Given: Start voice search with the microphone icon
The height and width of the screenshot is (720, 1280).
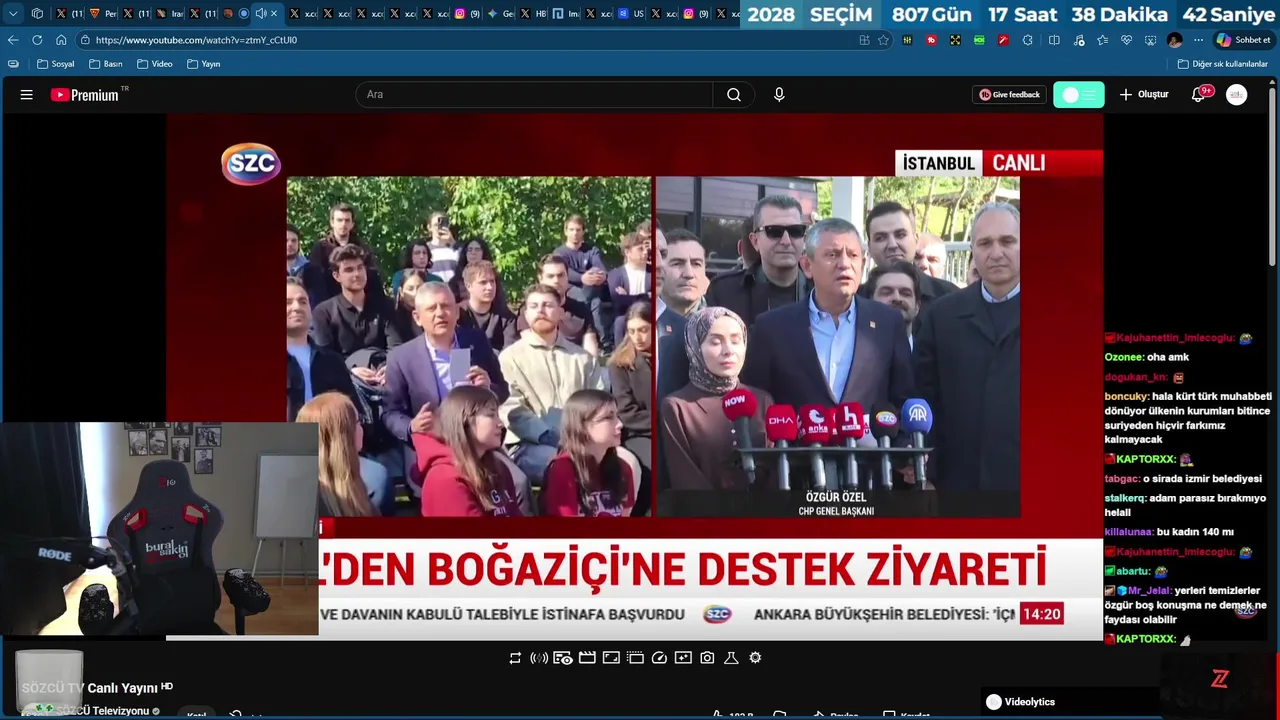Looking at the screenshot, I should 779,95.
